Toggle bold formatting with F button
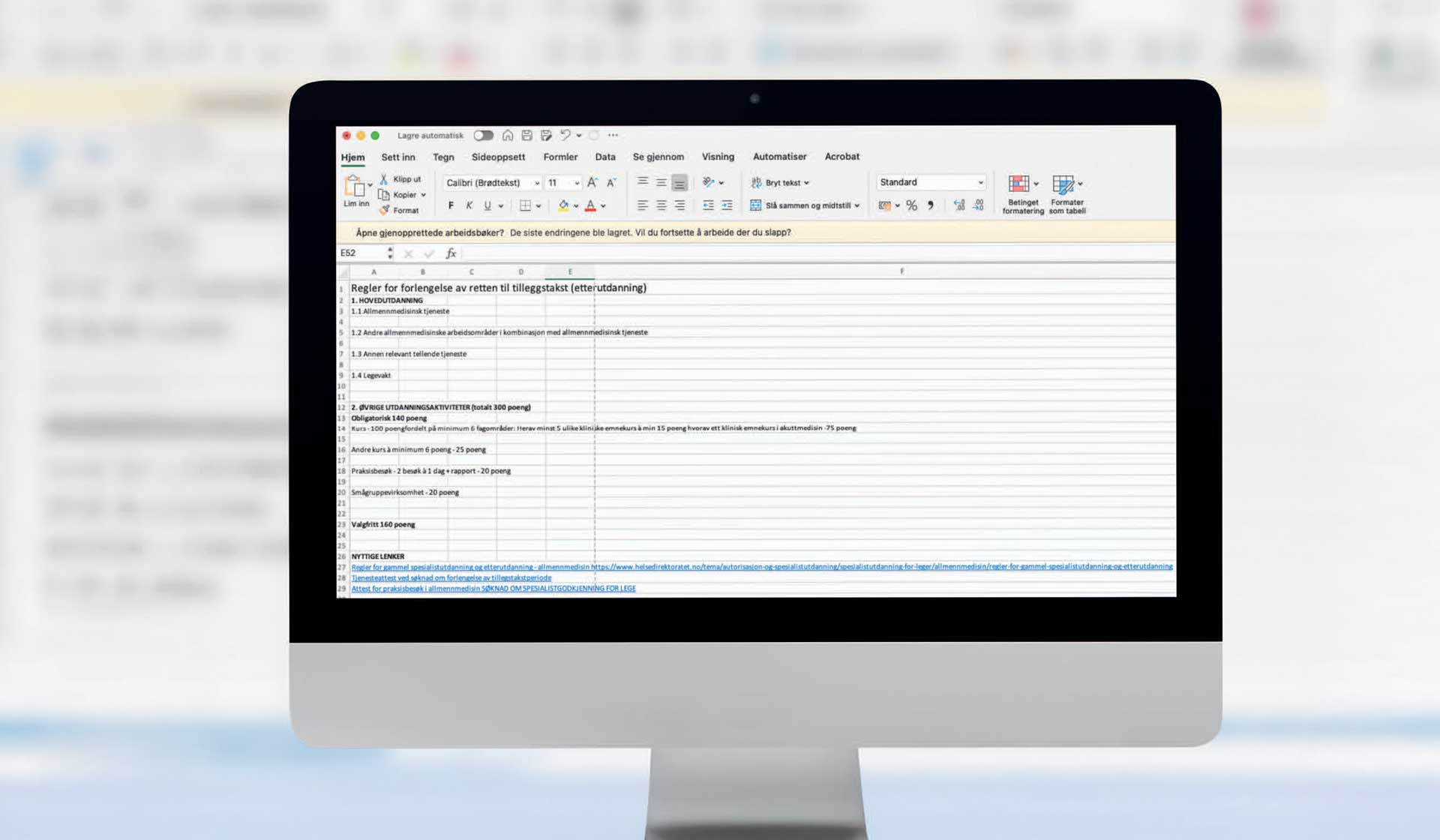The image size is (1440, 840). (451, 205)
